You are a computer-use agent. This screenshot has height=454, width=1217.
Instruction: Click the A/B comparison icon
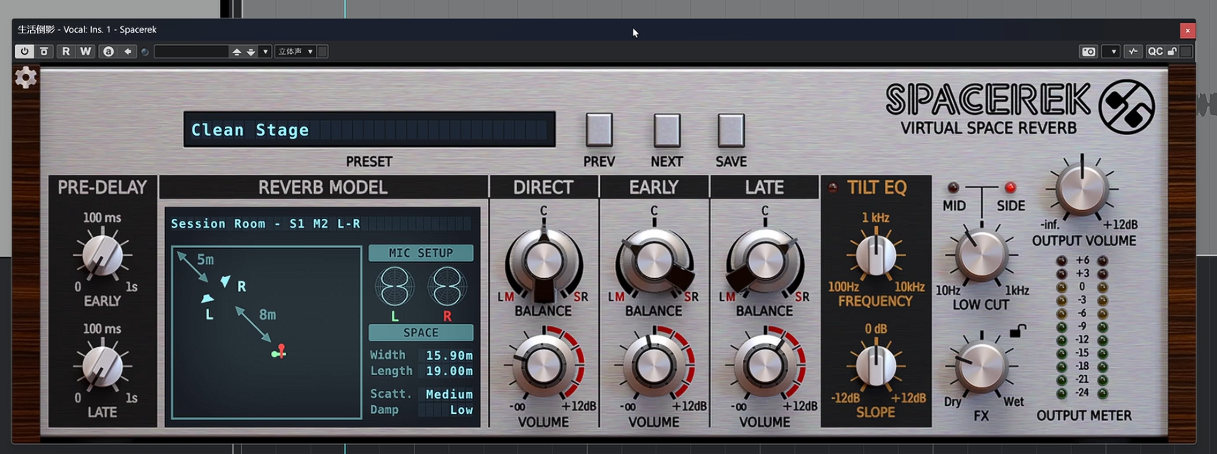pyautogui.click(x=109, y=51)
